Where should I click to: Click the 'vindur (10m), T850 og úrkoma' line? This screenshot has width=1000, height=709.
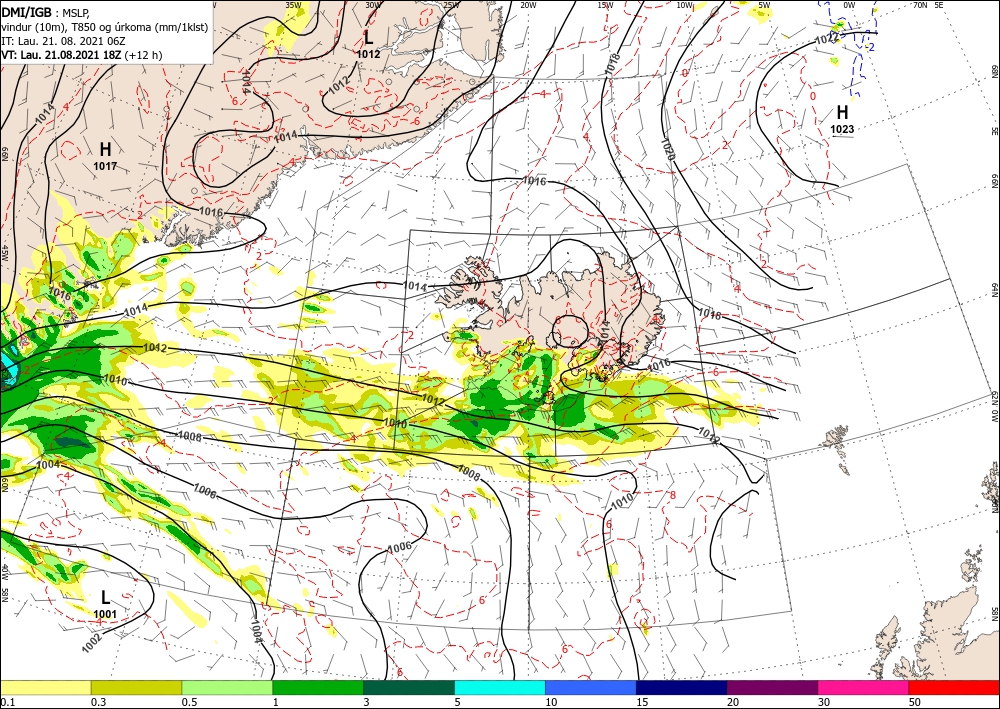tap(104, 27)
